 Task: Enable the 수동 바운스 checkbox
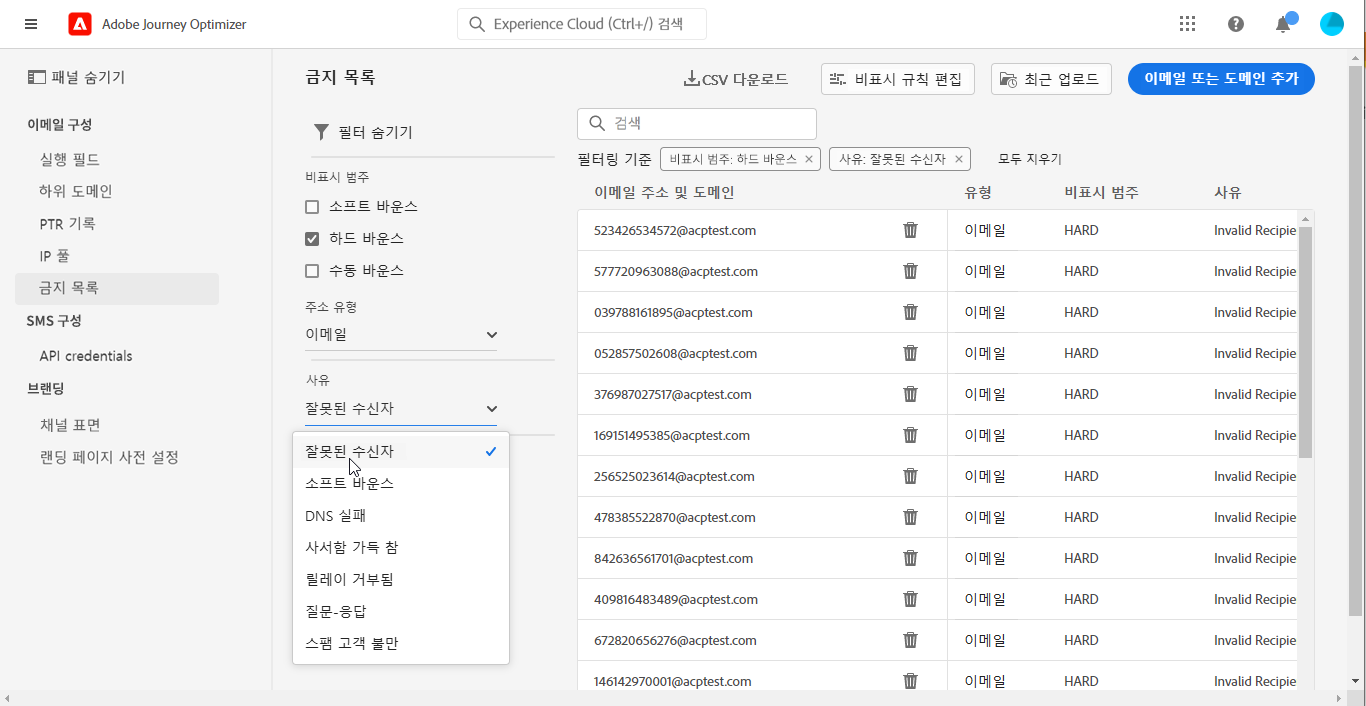312,271
